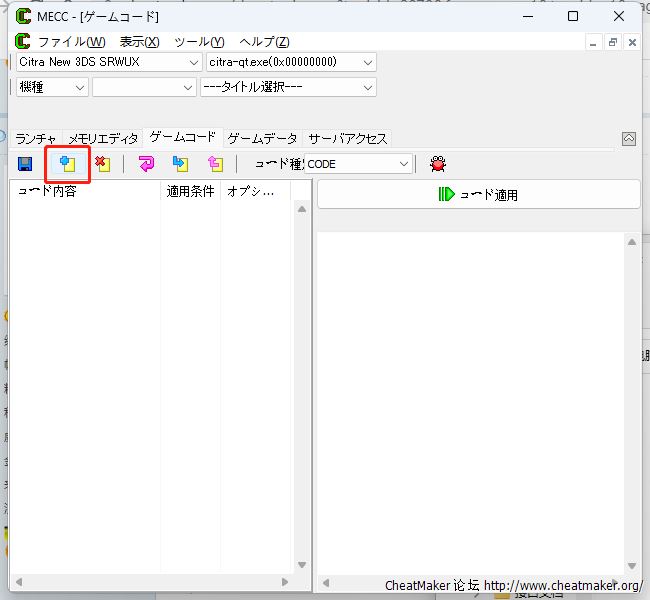The width and height of the screenshot is (650, 600).
Task: Click the 適用条件 column header
Action: [190, 191]
